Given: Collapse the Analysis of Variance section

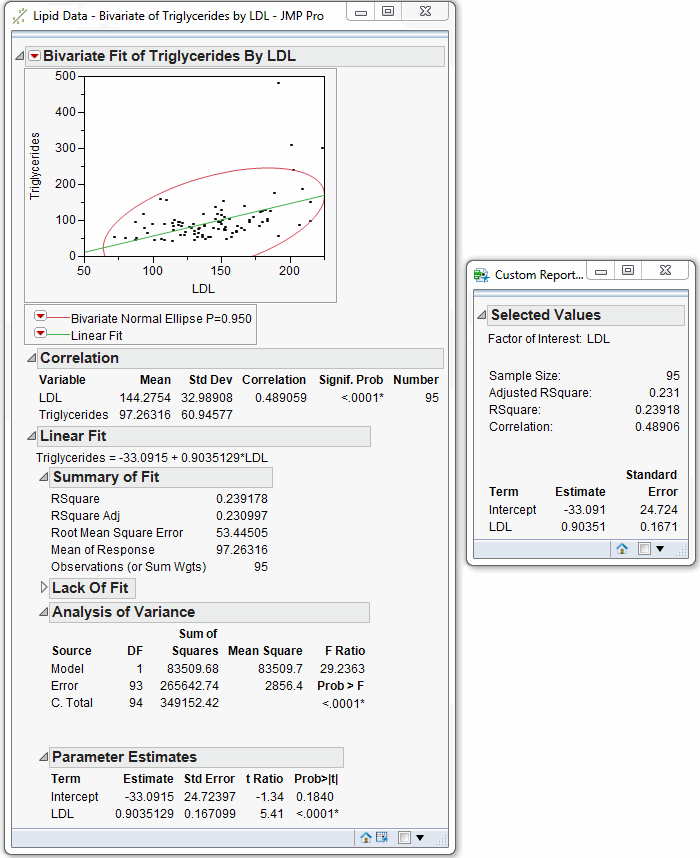Looking at the screenshot, I should point(43,612).
